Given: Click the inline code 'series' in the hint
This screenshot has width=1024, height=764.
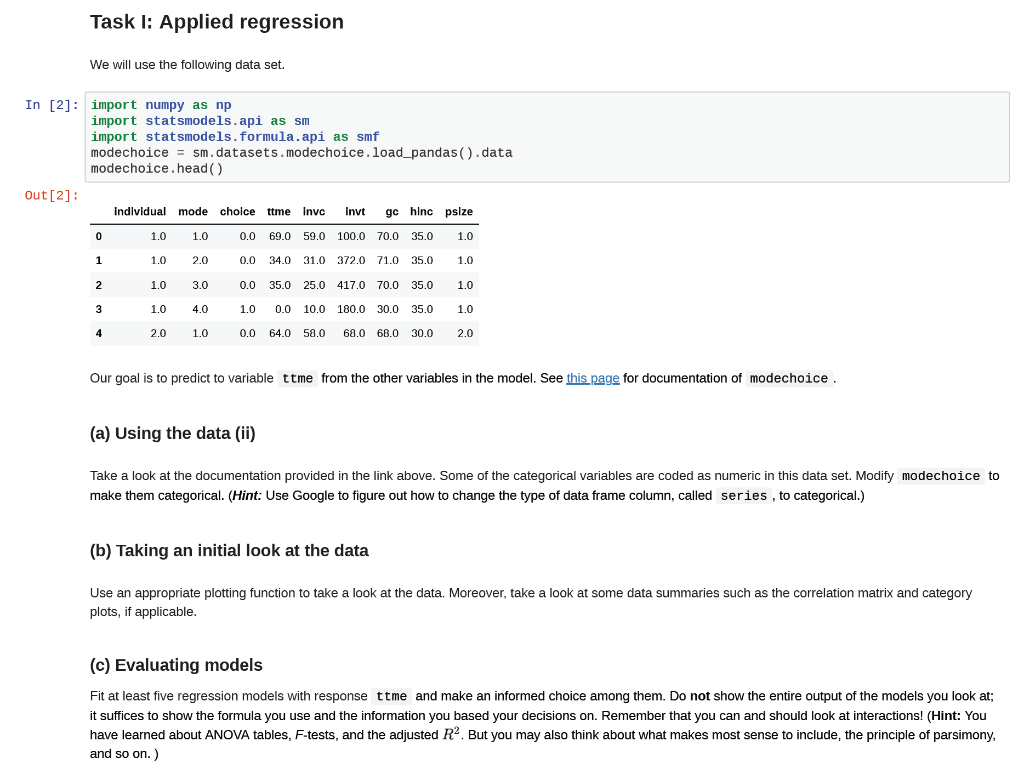Looking at the screenshot, I should [x=744, y=496].
